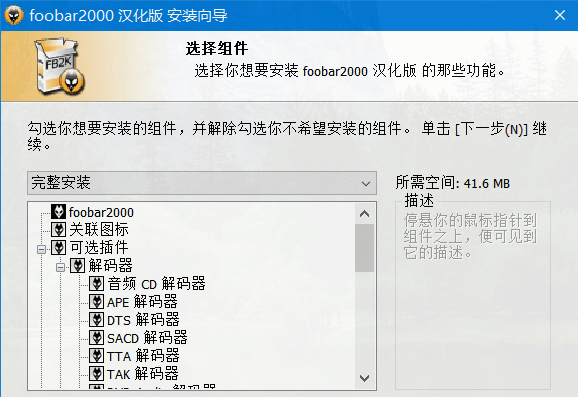Toggle the 可选插件 component checkbox
Viewport: 578px width, 397px height.
(58, 247)
